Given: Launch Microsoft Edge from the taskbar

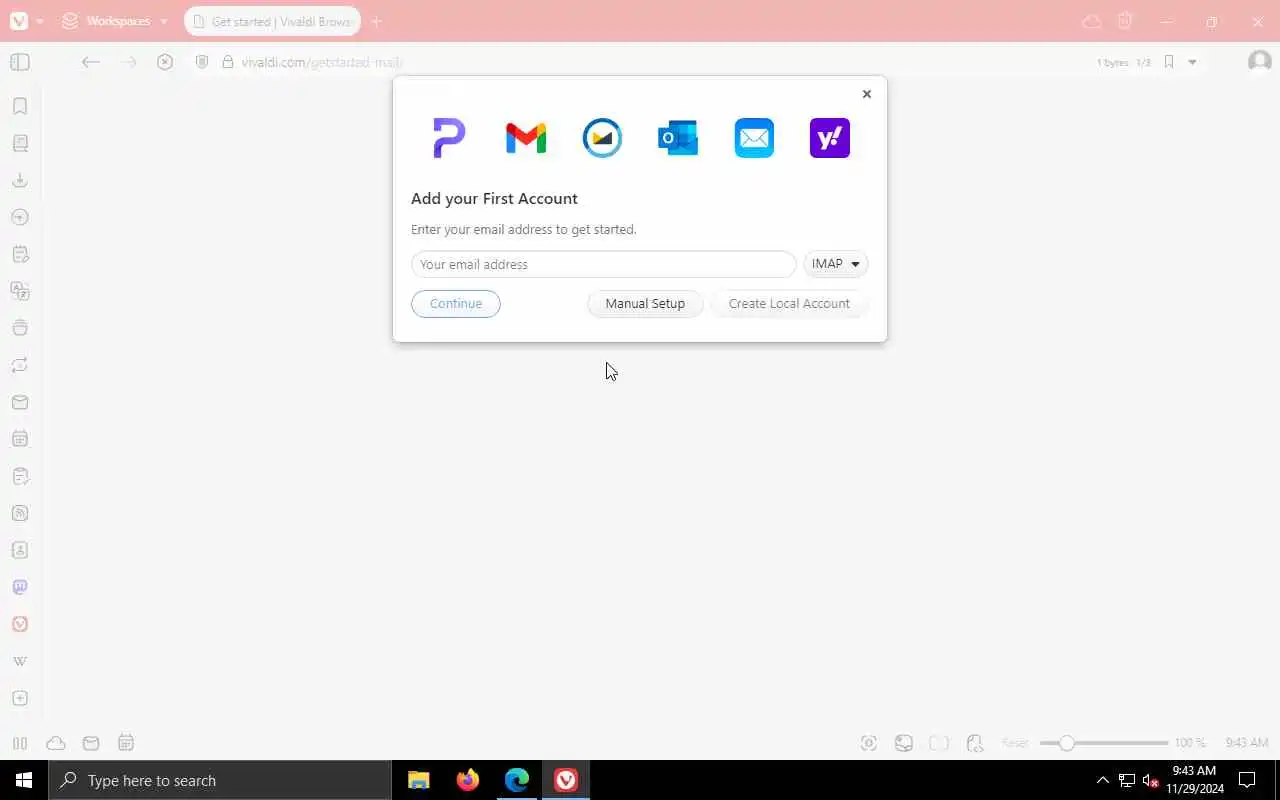Looking at the screenshot, I should [517, 780].
